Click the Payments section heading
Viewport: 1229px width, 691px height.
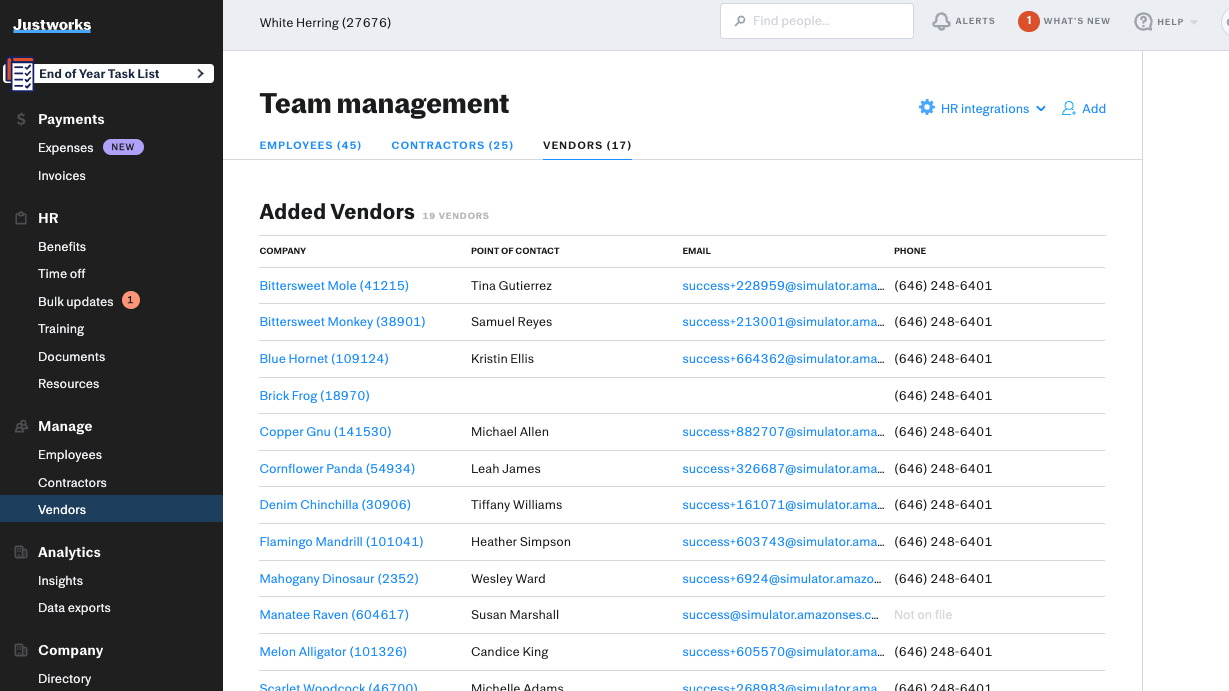pyautogui.click(x=71, y=119)
